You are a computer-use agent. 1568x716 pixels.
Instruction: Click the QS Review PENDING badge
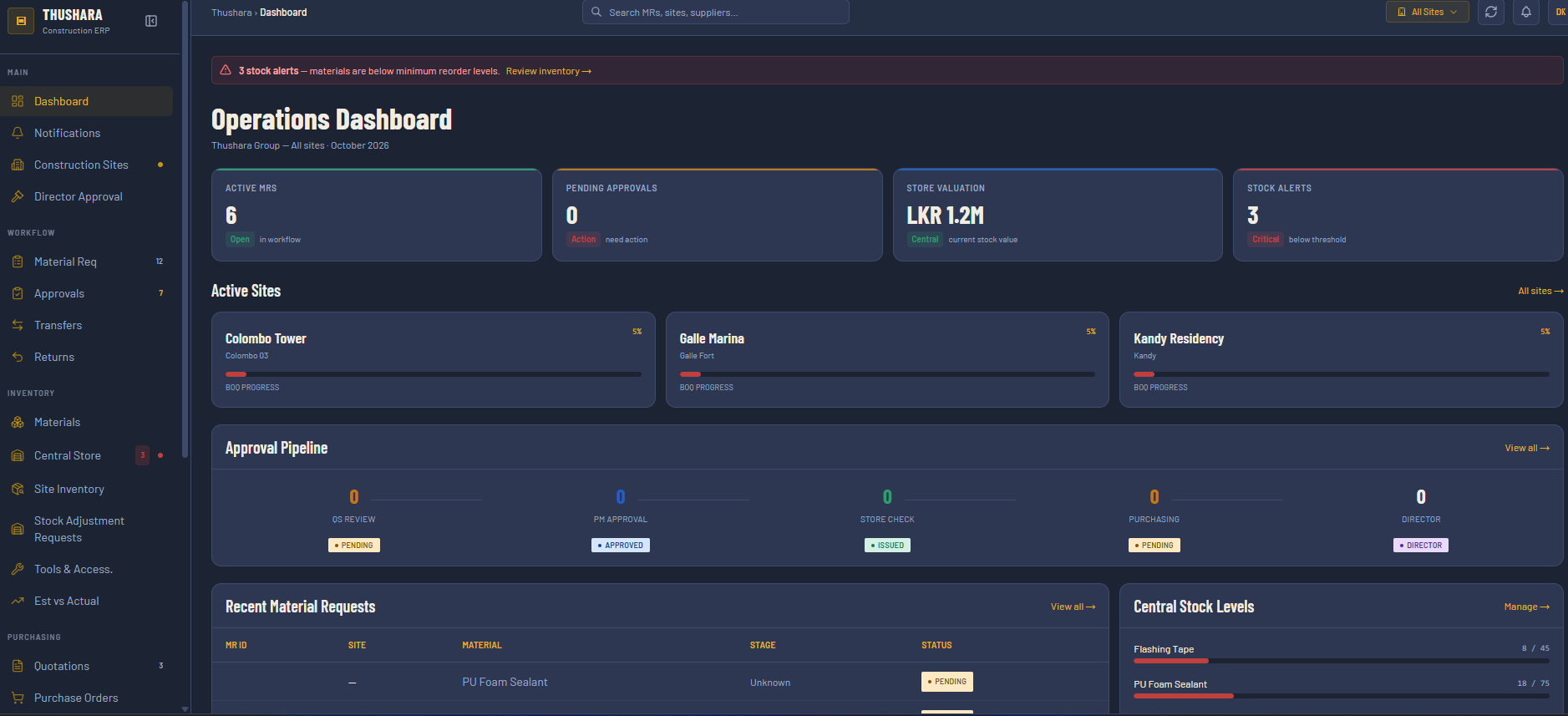pyautogui.click(x=354, y=545)
